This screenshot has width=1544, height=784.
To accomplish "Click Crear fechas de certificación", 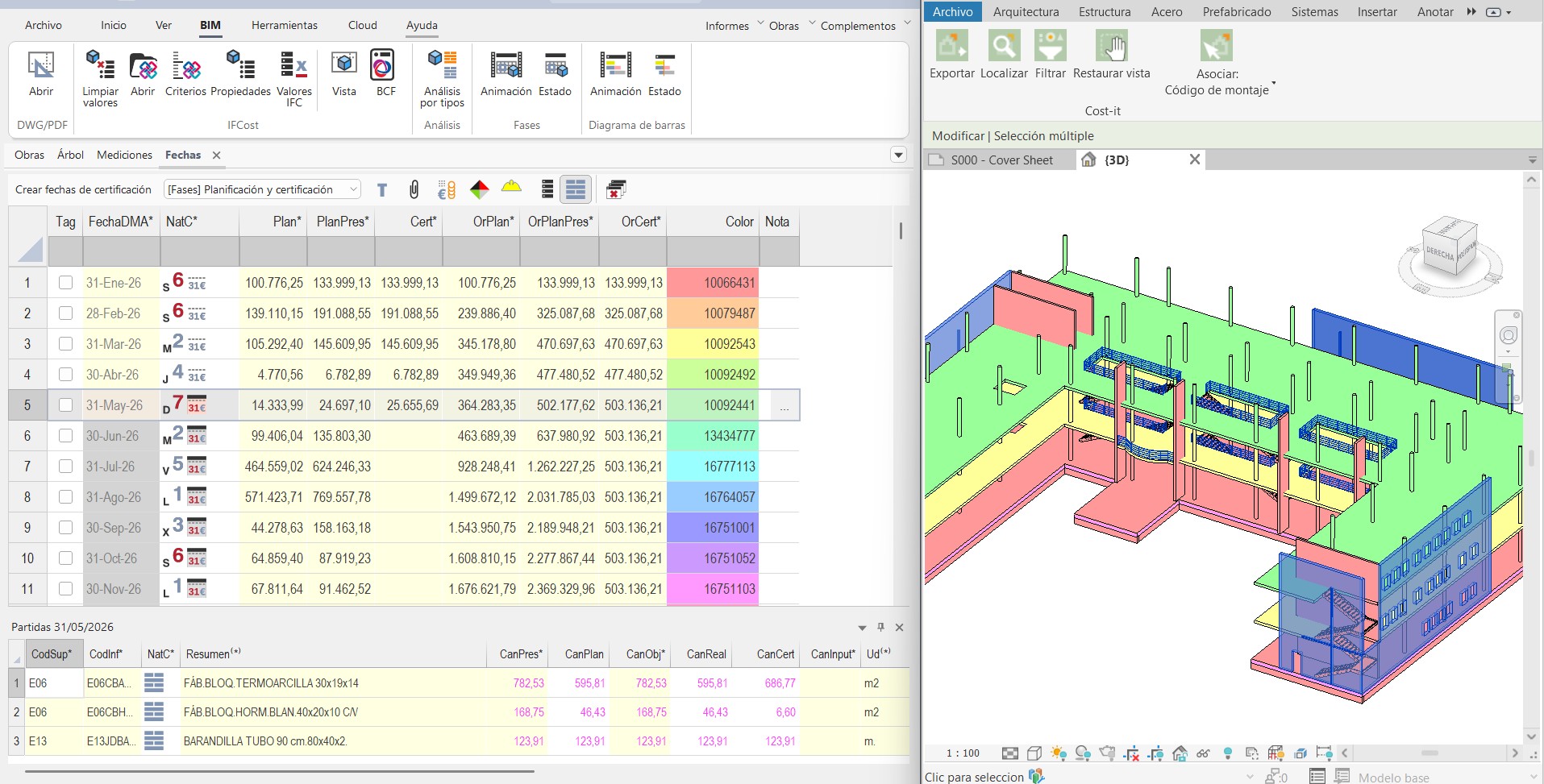I will coord(83,189).
